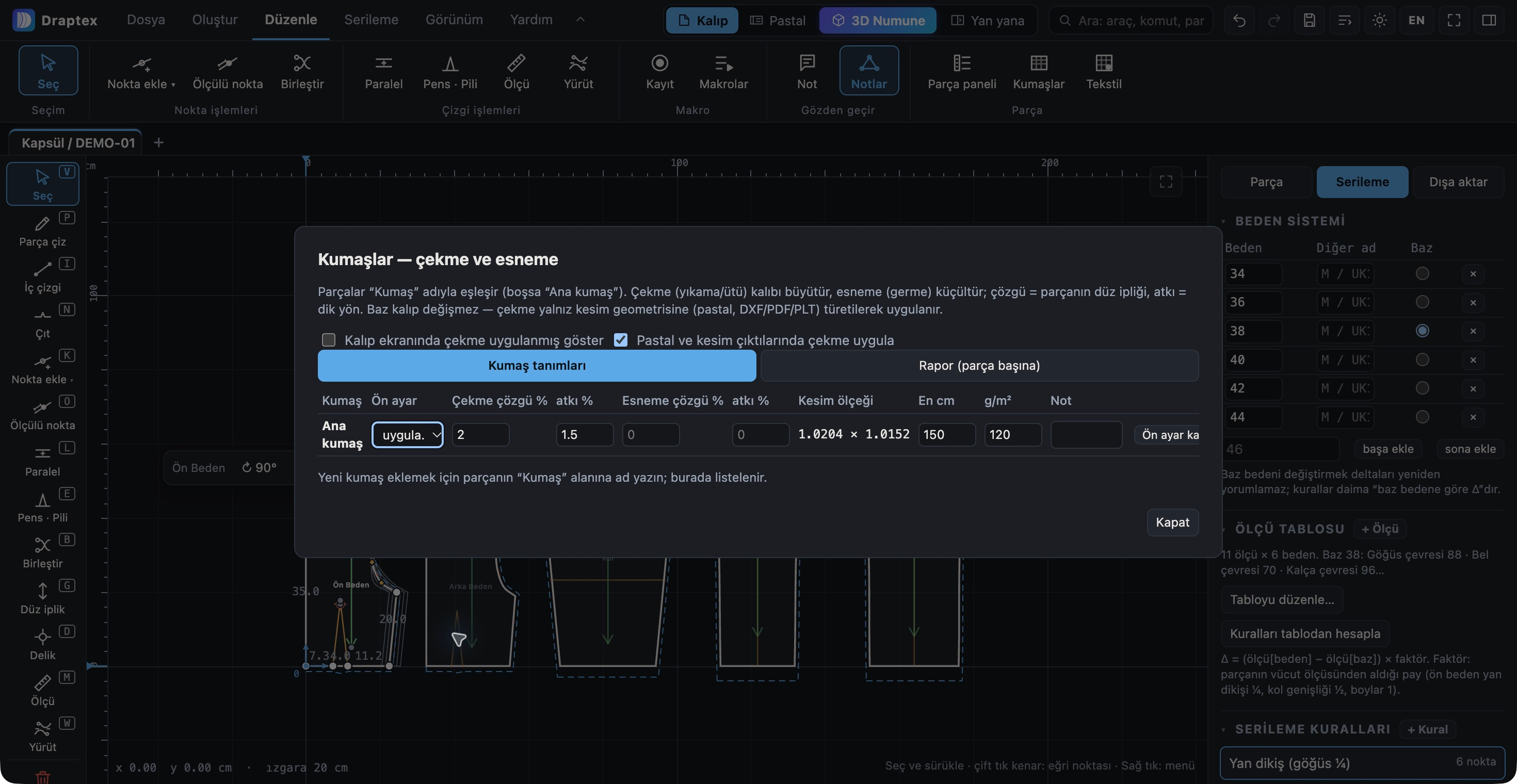
Task: Select the Paralel tool in ribbon
Action: click(x=383, y=71)
